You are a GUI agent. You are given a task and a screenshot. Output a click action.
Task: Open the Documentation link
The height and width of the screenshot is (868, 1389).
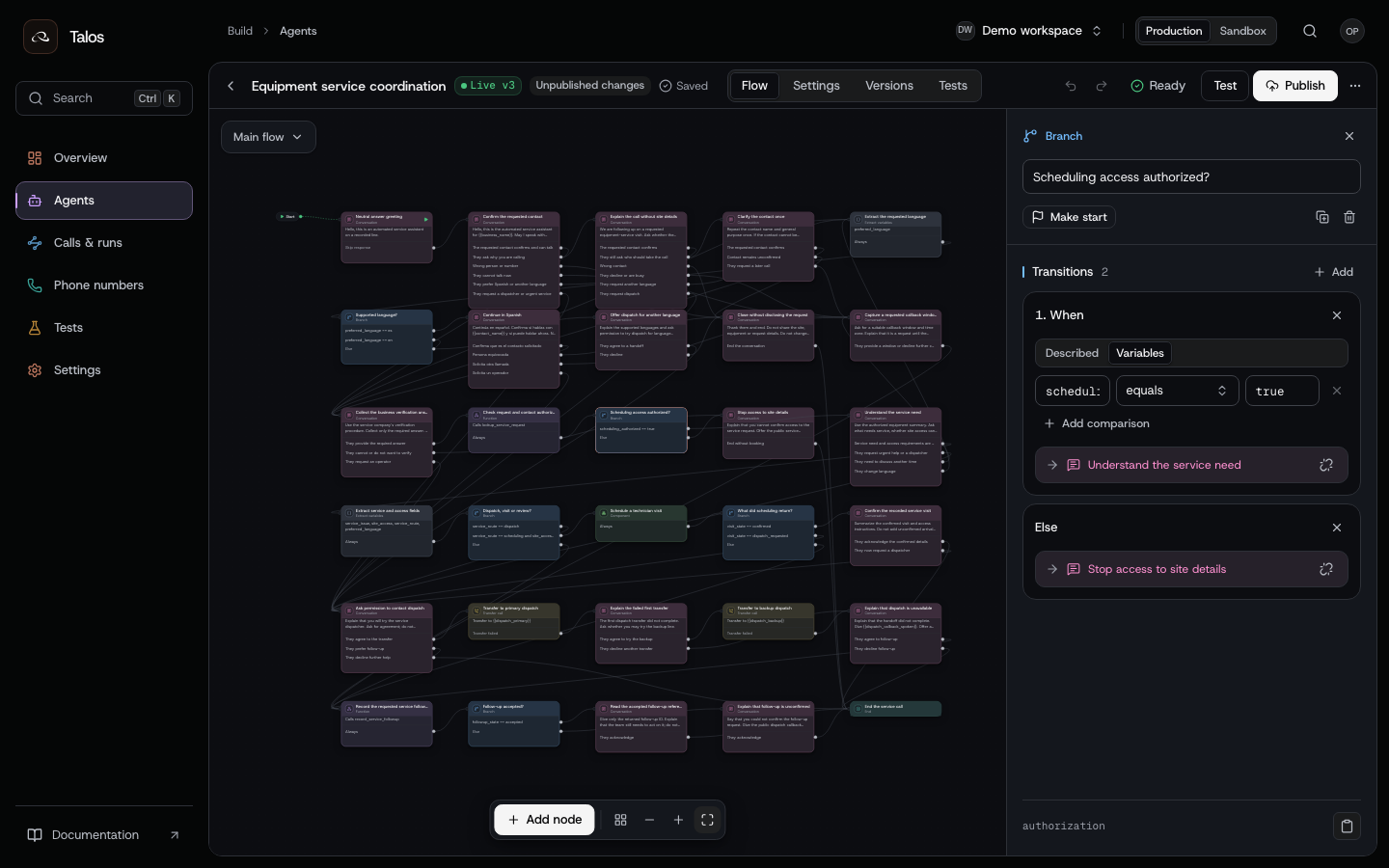(104, 835)
